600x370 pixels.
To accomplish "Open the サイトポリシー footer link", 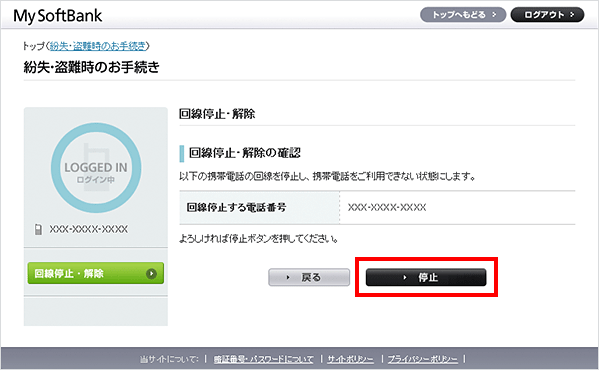I will click(x=351, y=359).
